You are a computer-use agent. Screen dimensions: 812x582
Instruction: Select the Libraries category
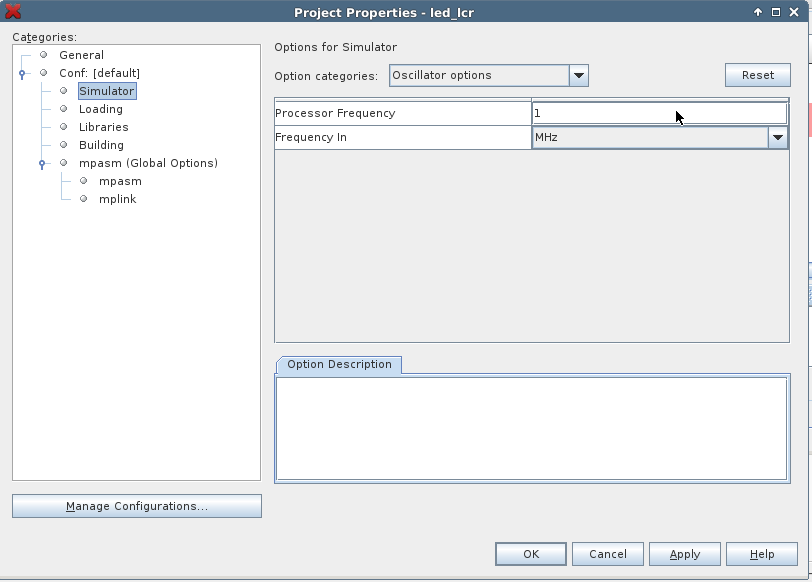tap(103, 127)
